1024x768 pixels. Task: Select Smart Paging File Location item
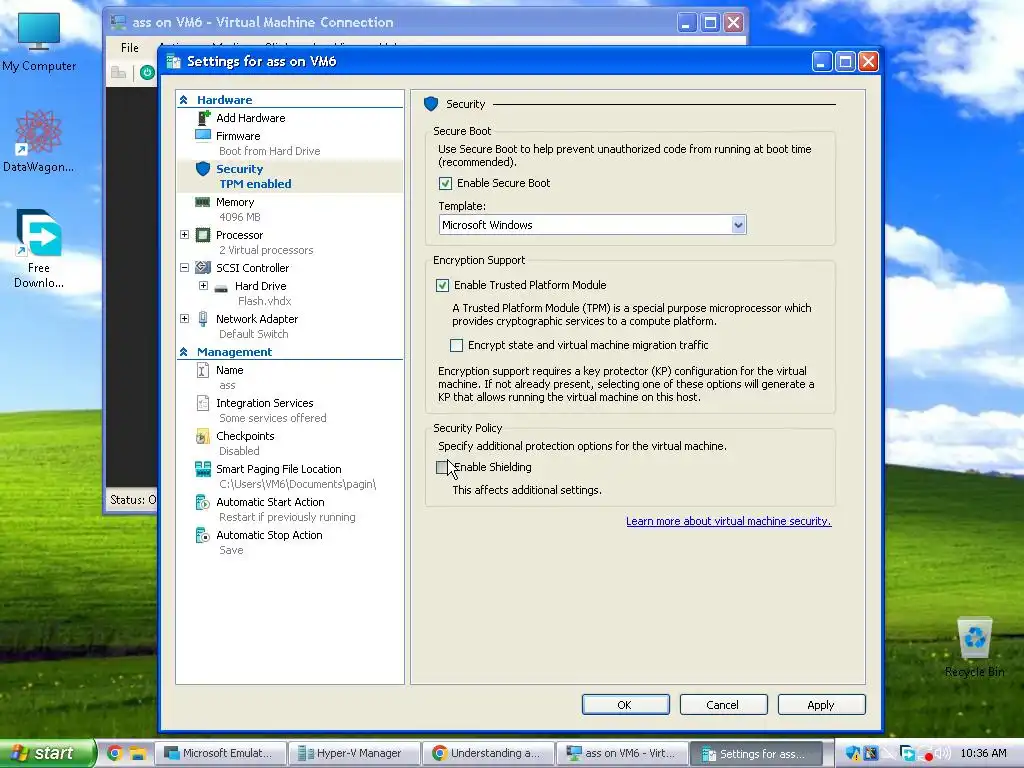point(279,469)
